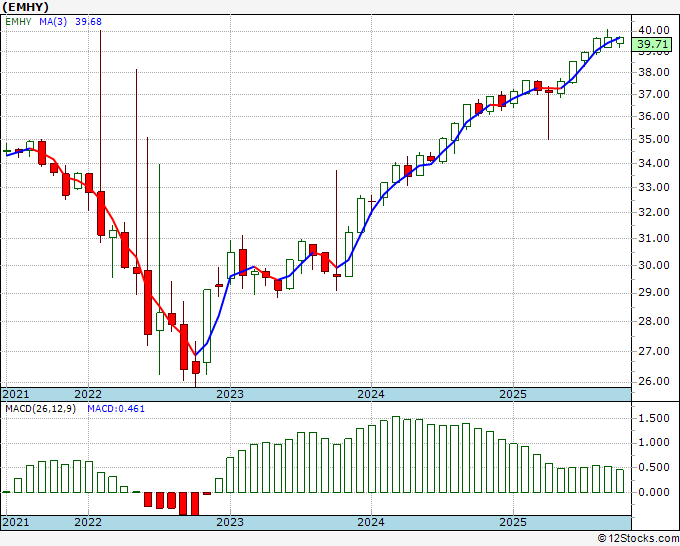Click the tallest MACD bar in early 2024
Image resolution: width=680 pixels, height=546 pixels.
396,455
